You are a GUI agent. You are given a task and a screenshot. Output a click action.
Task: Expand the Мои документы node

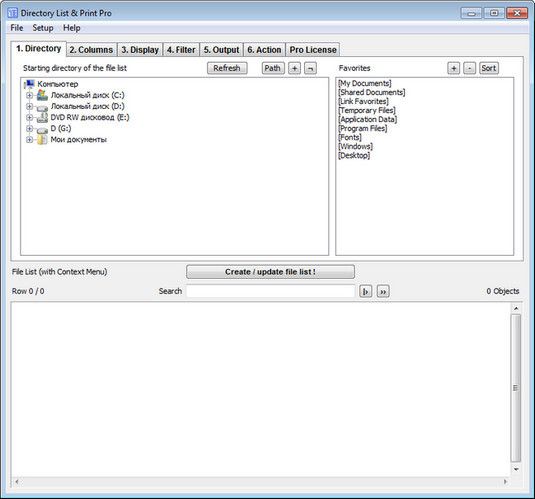tap(30, 140)
